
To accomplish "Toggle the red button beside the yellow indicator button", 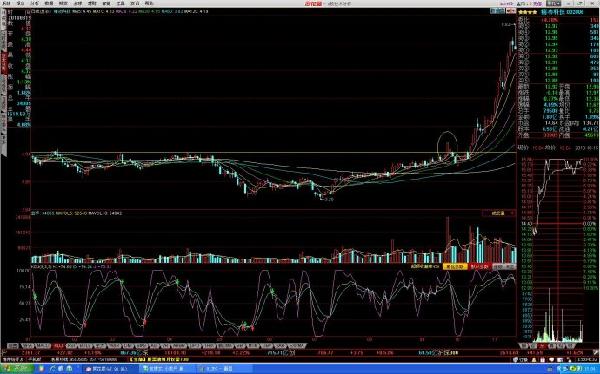I will point(479,266).
